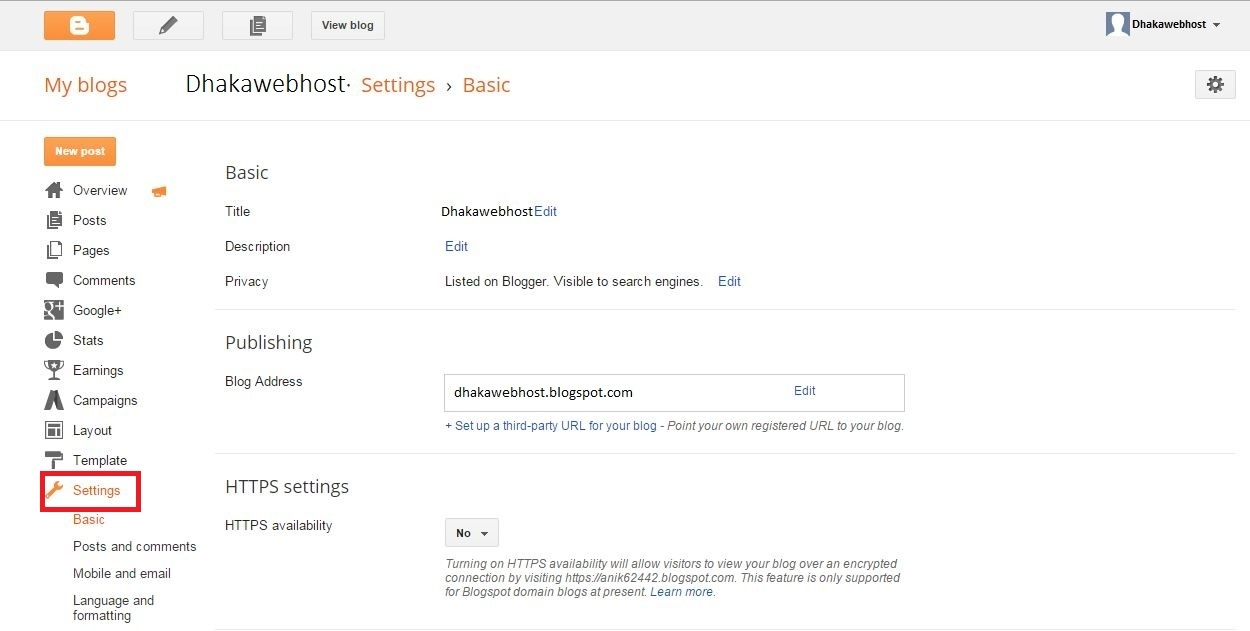This screenshot has height=631, width=1250.
Task: Click the dhakawebhost.blogspot.com address text
Action: coord(543,392)
